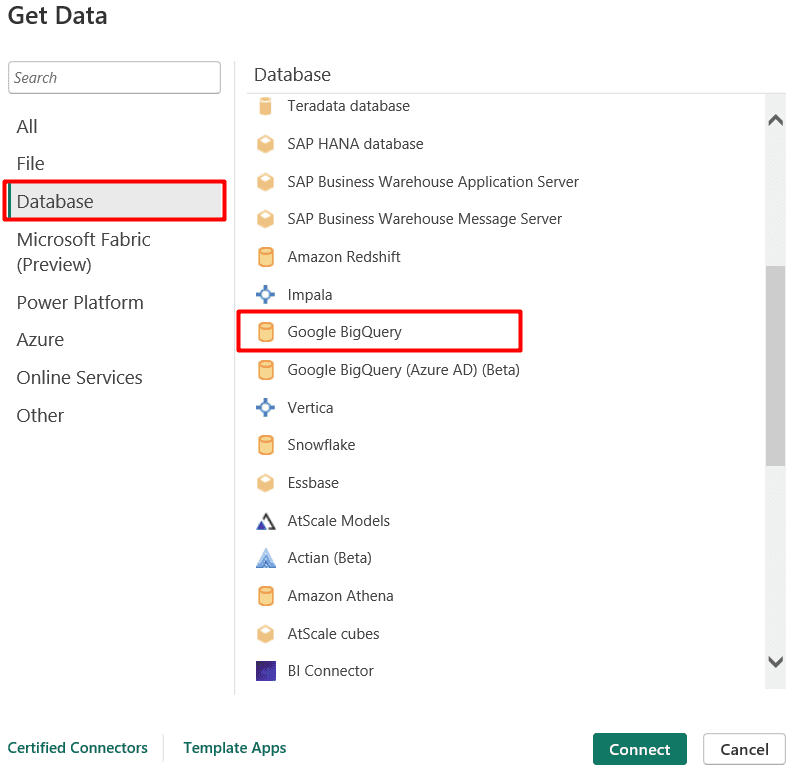Open the Template Apps link

point(235,747)
